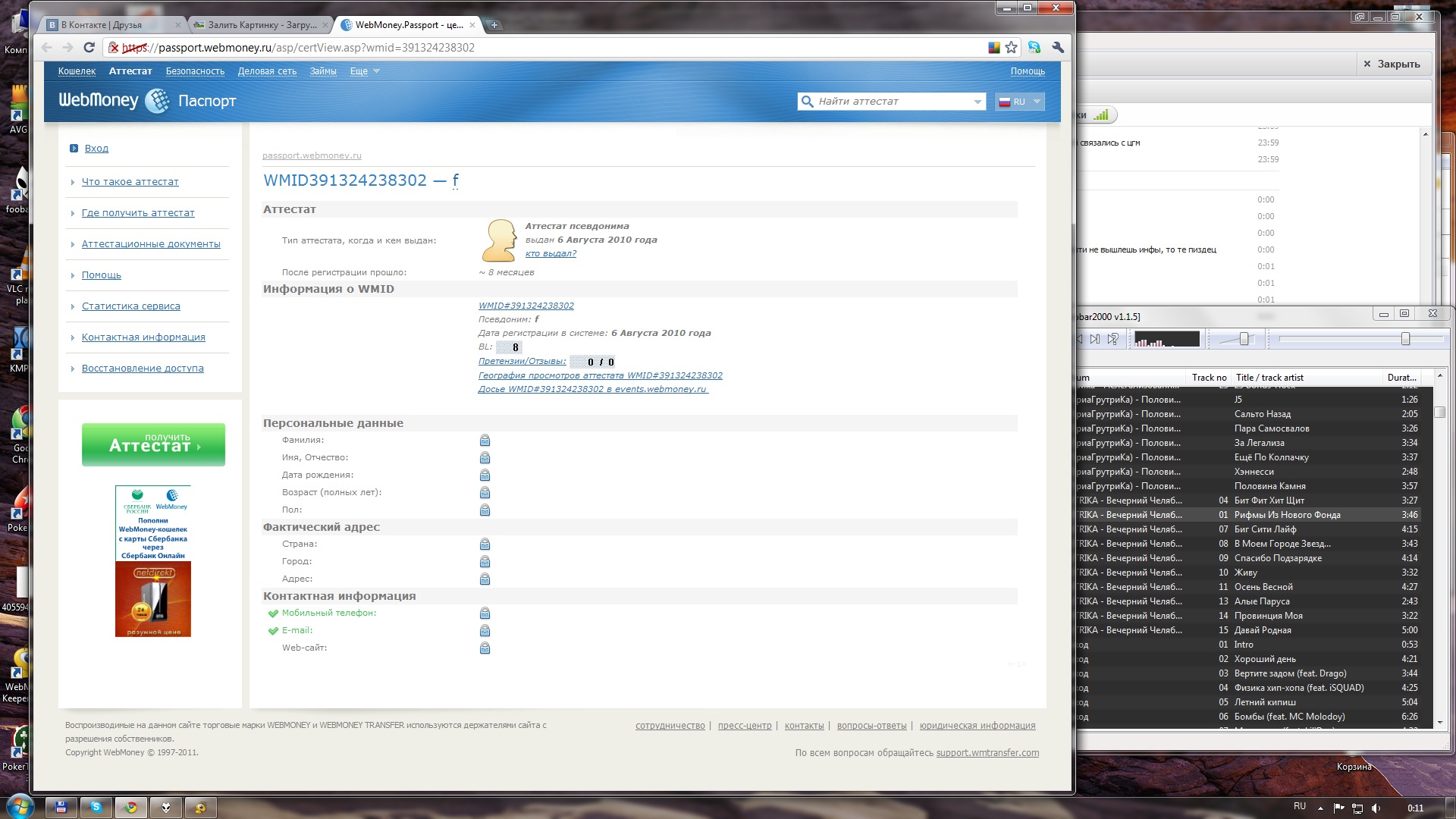Screen dimensions: 1456x819
Task: Click lock icon next to Пол
Action: [485, 510]
